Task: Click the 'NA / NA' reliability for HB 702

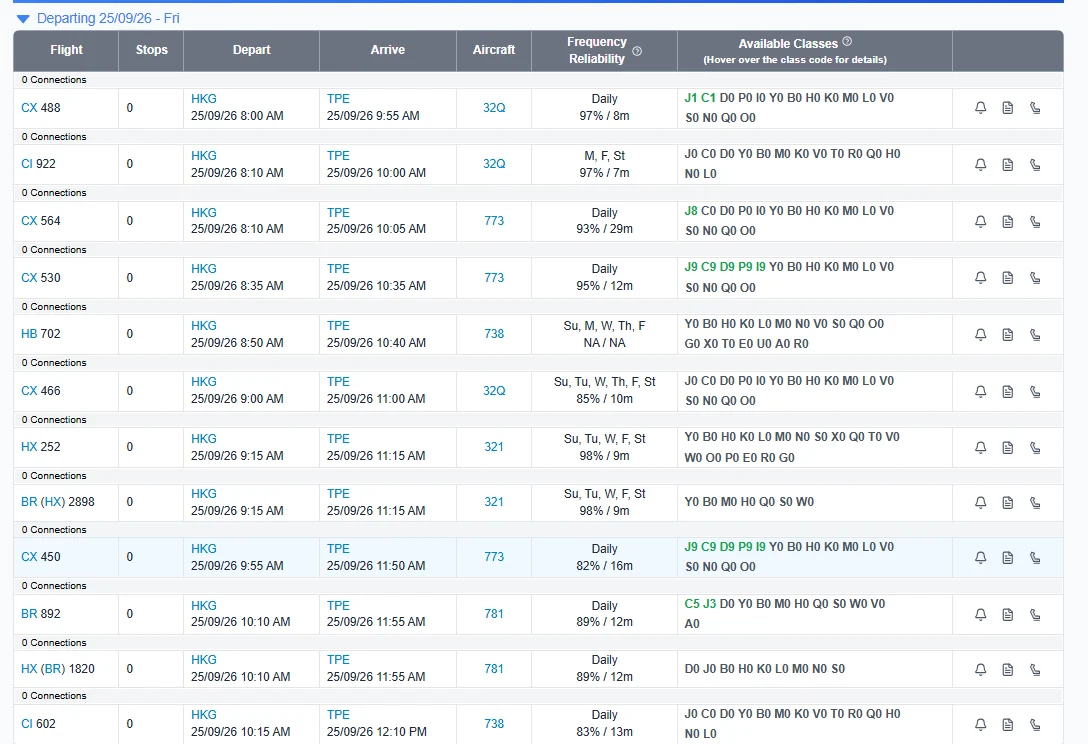Action: (x=604, y=343)
